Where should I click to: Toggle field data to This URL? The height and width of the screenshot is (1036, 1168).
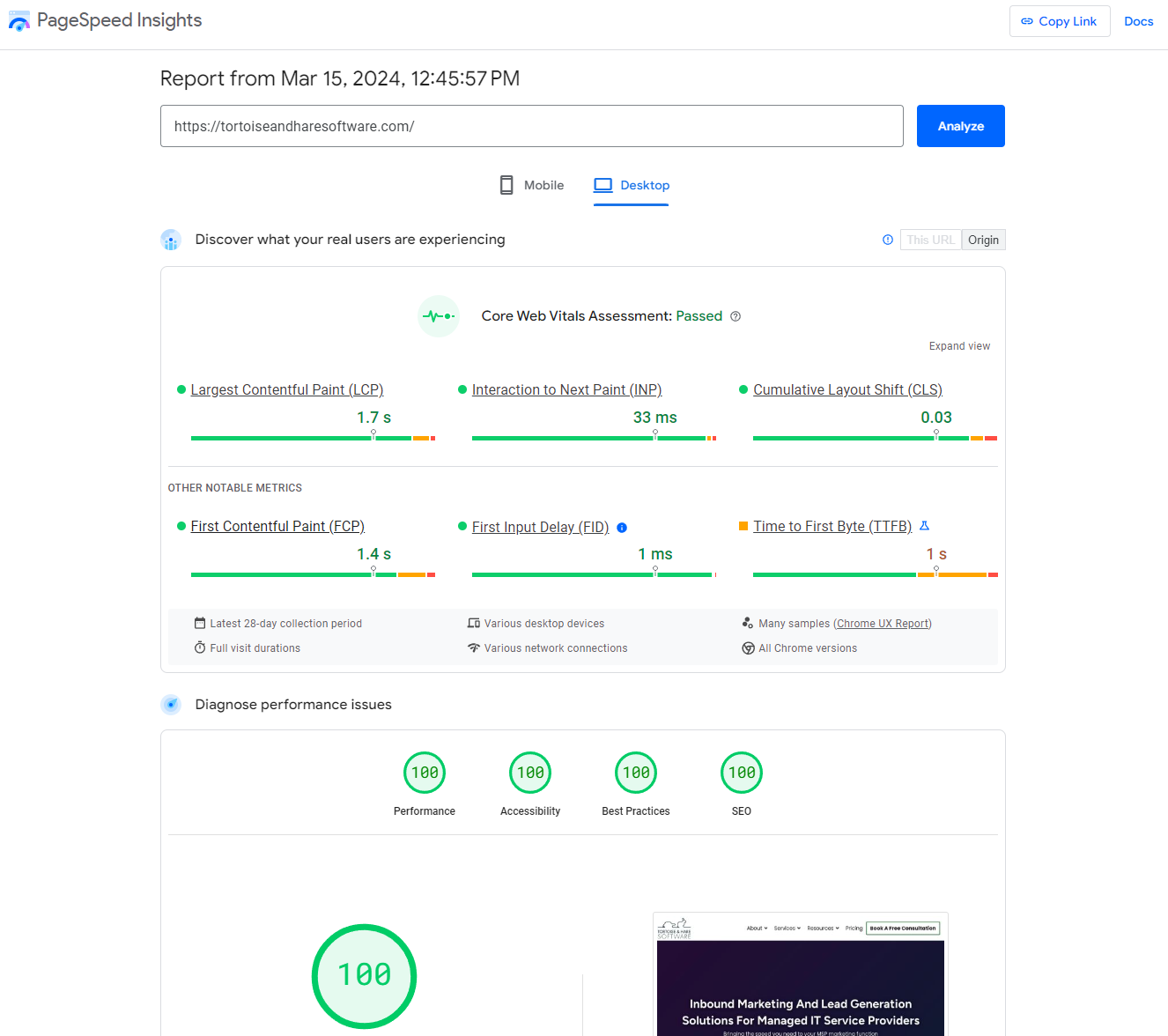(x=930, y=240)
